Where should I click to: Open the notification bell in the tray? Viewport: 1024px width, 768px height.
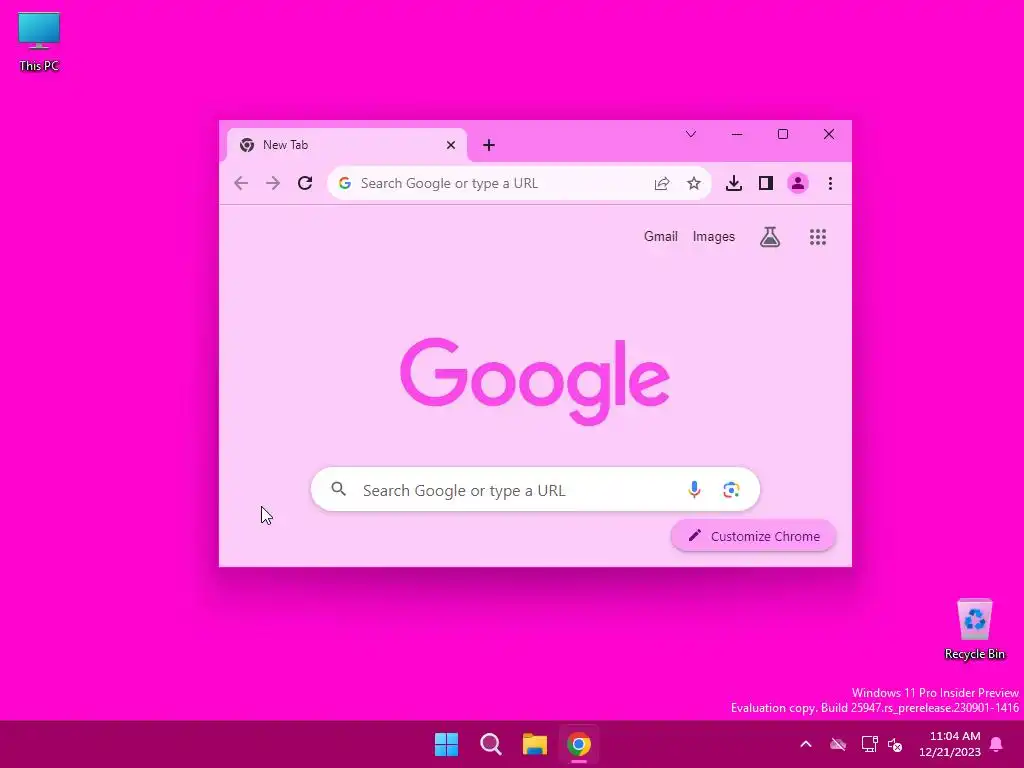[x=996, y=744]
